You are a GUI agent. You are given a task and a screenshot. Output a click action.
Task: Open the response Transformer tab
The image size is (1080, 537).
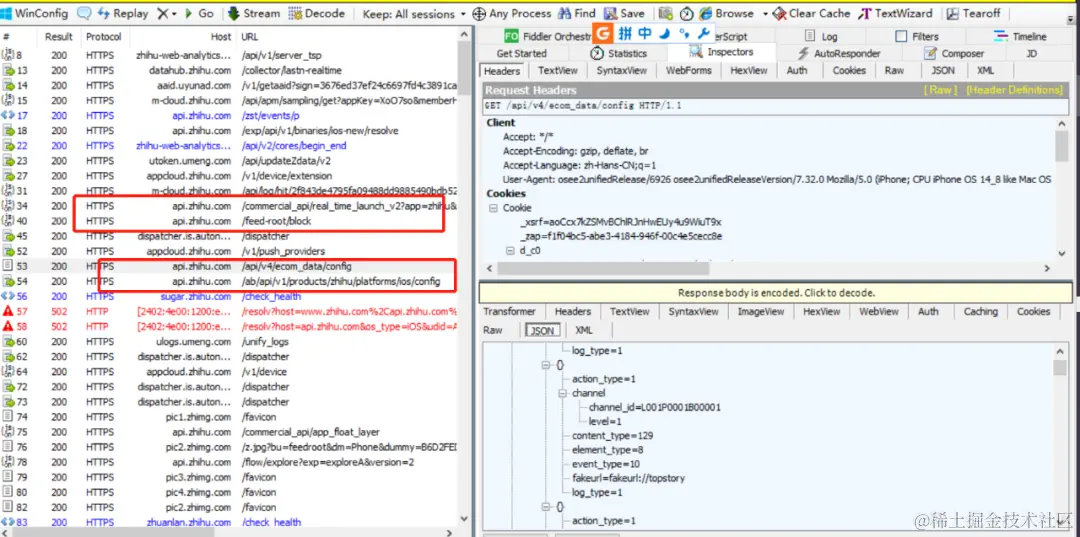[509, 312]
